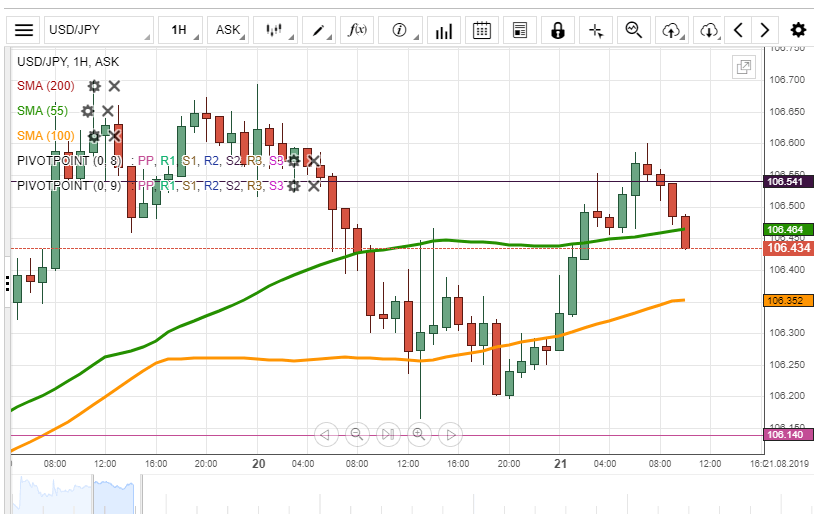Toggle the crosshair cursor tool
Image resolution: width=824 pixels, height=518 pixels.
596,30
